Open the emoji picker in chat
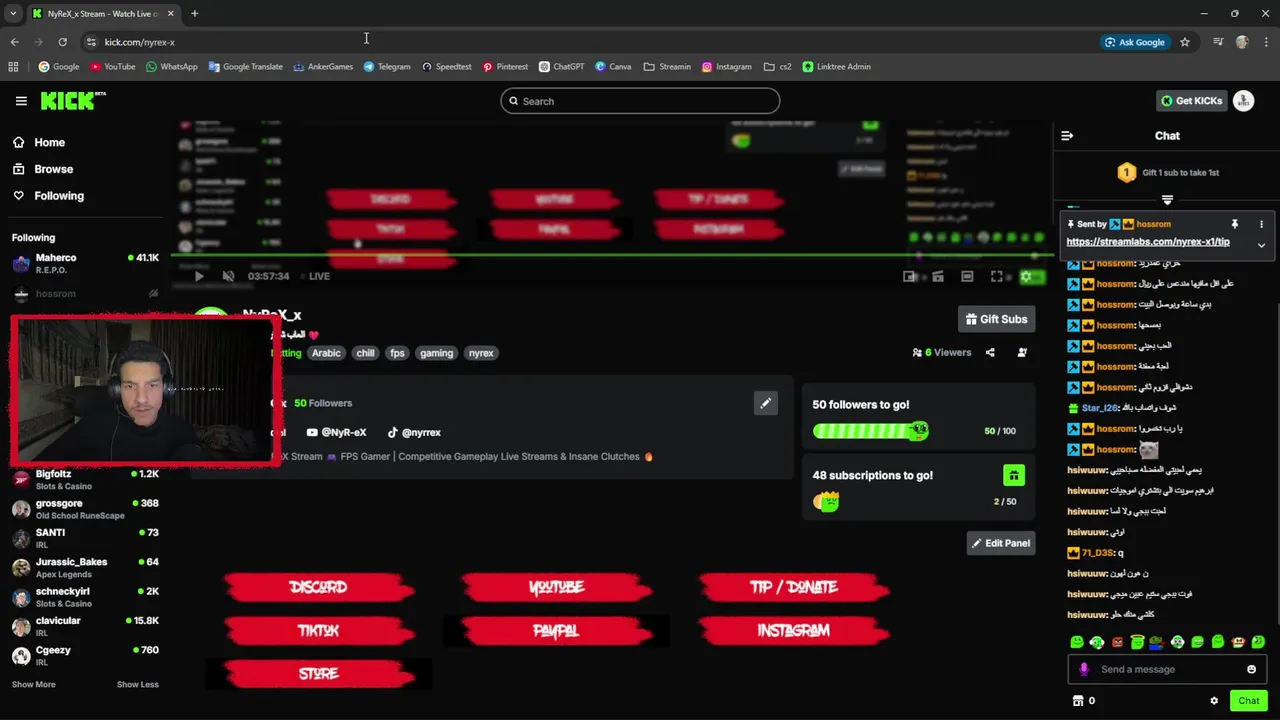The height and width of the screenshot is (720, 1280). coord(1251,669)
